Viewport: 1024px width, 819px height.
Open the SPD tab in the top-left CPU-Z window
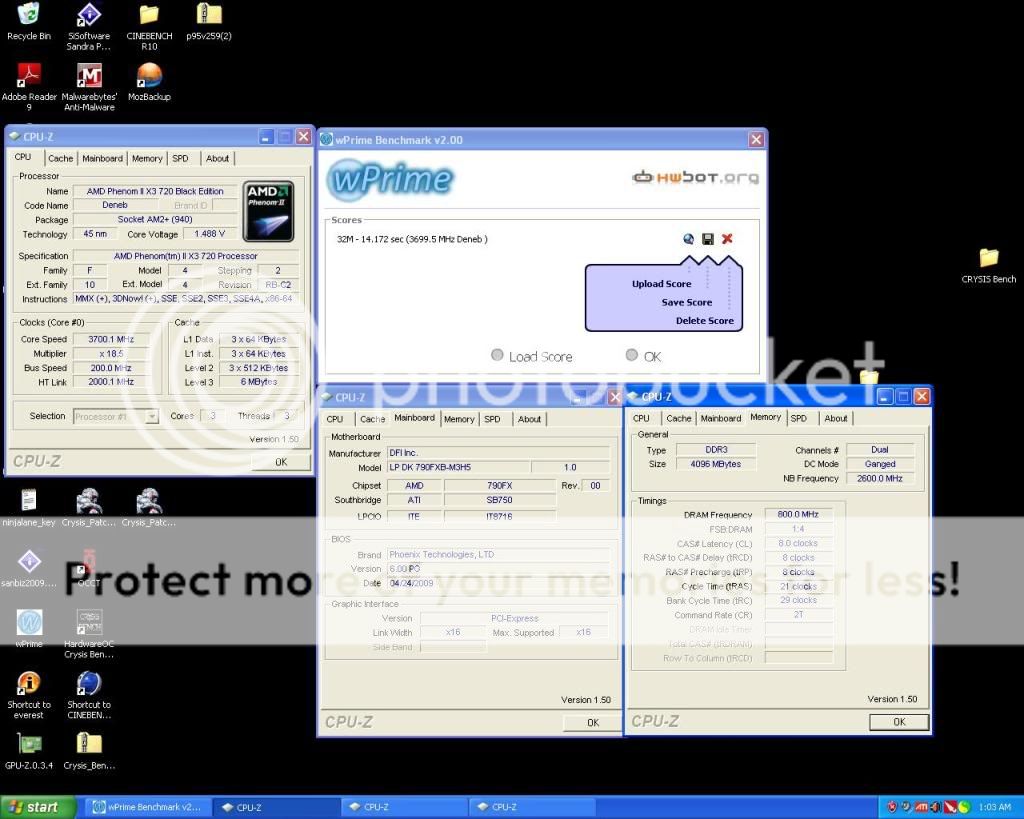tap(180, 158)
